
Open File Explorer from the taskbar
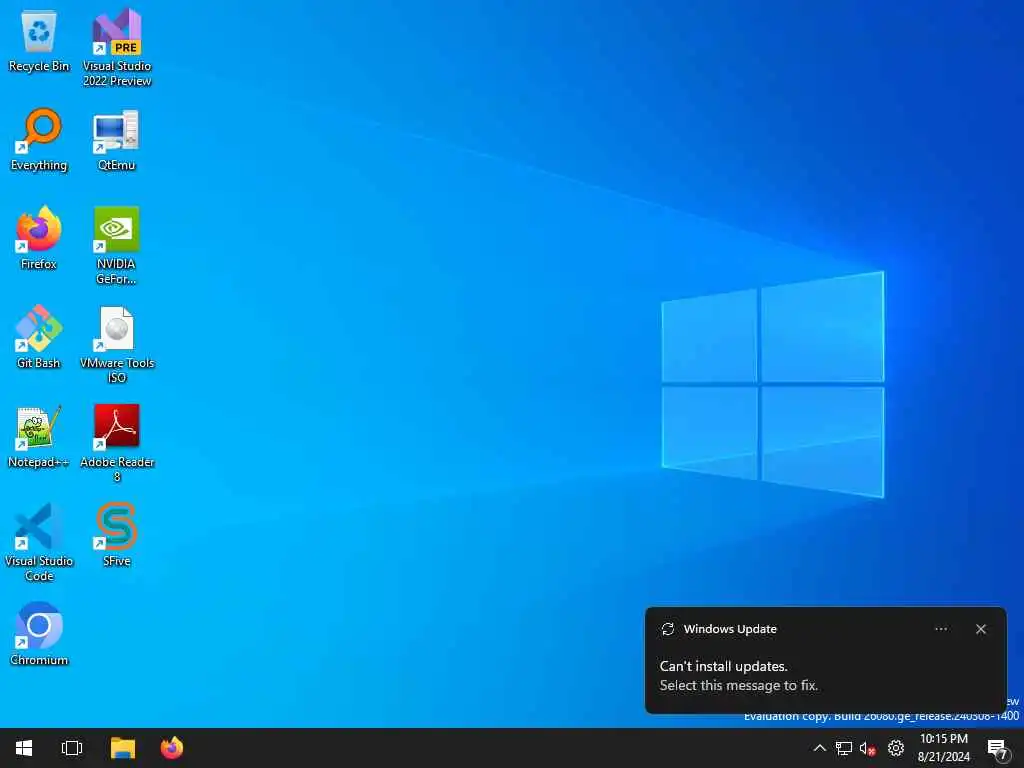pos(123,748)
